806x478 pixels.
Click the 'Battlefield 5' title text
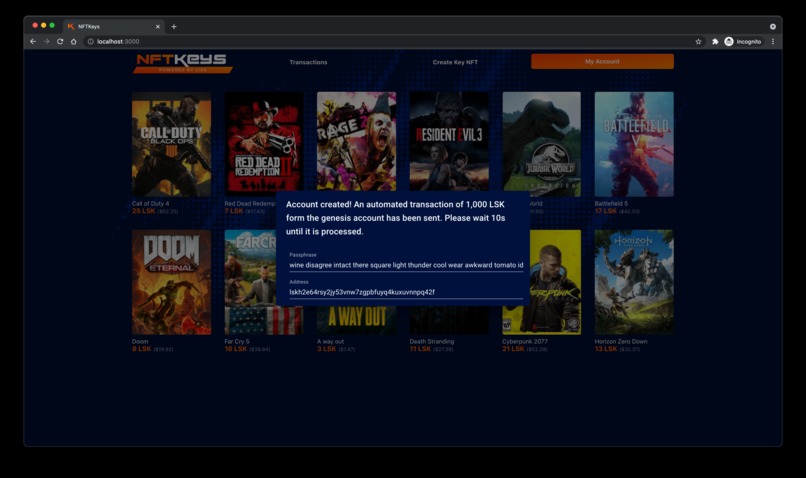coord(611,204)
